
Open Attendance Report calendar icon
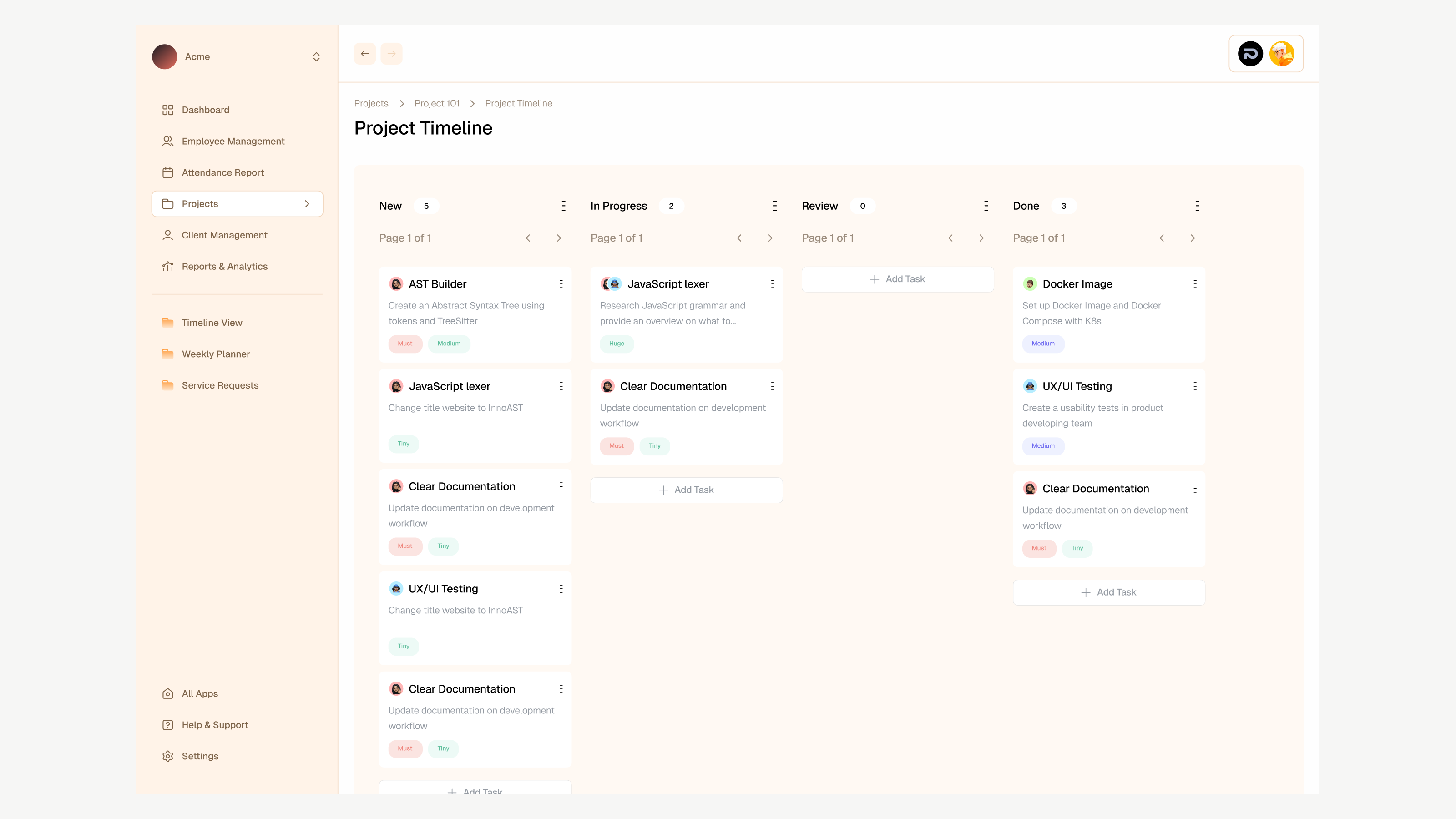167,172
